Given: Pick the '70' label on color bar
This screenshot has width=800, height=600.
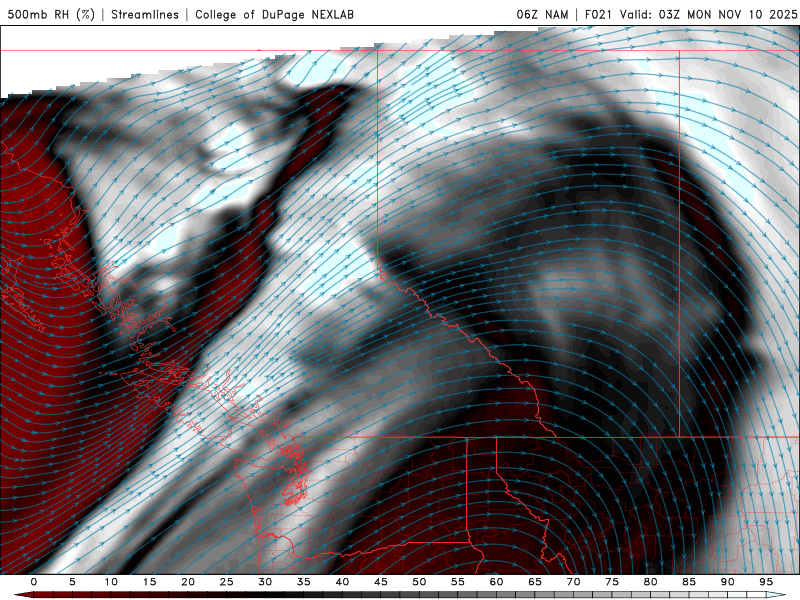Looking at the screenshot, I should point(573,582).
